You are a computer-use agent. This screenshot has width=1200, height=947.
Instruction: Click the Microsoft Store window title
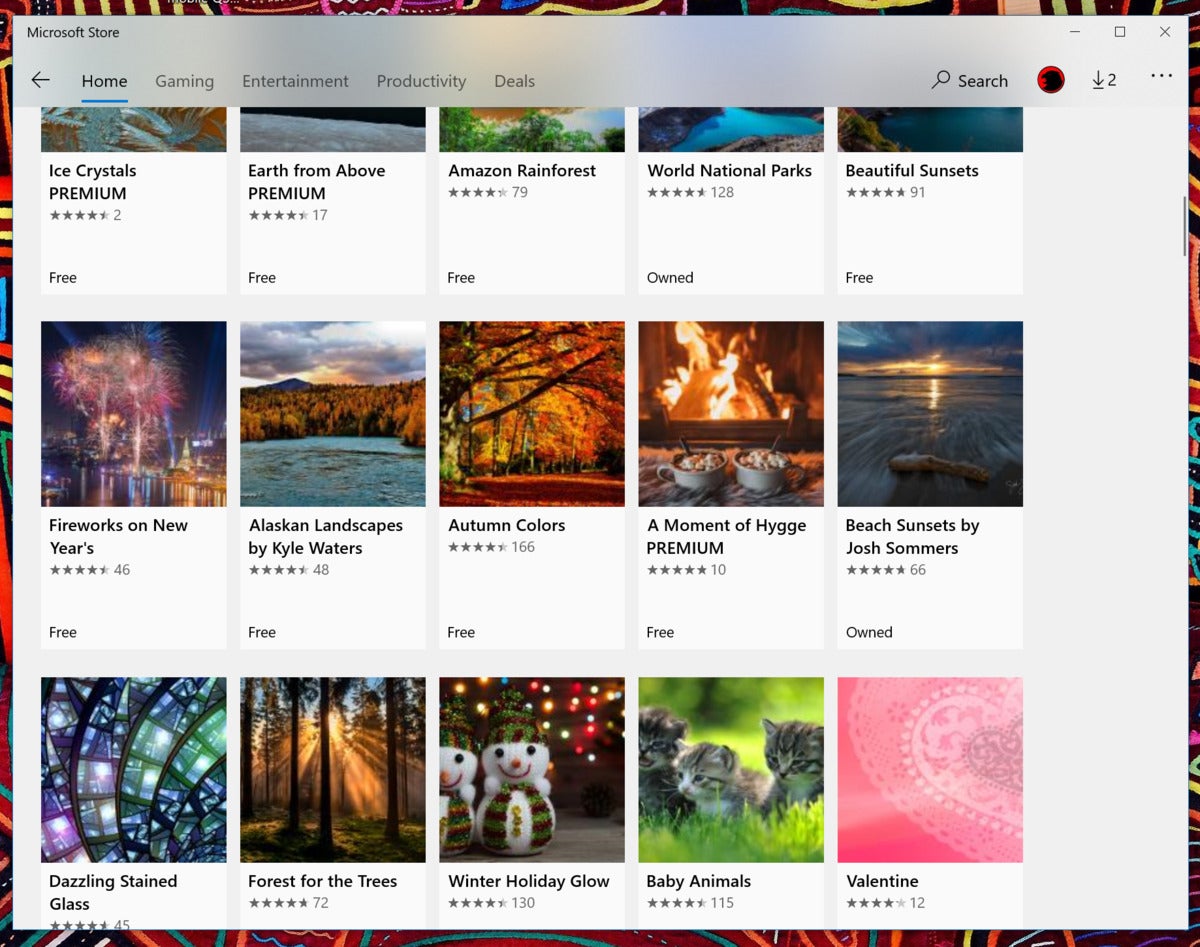coord(73,32)
